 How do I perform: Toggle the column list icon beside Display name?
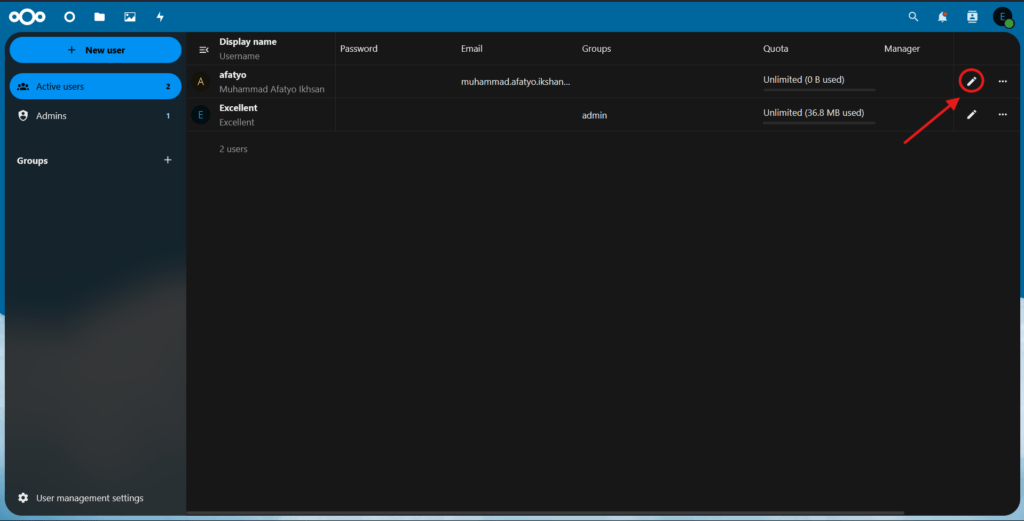tap(203, 49)
